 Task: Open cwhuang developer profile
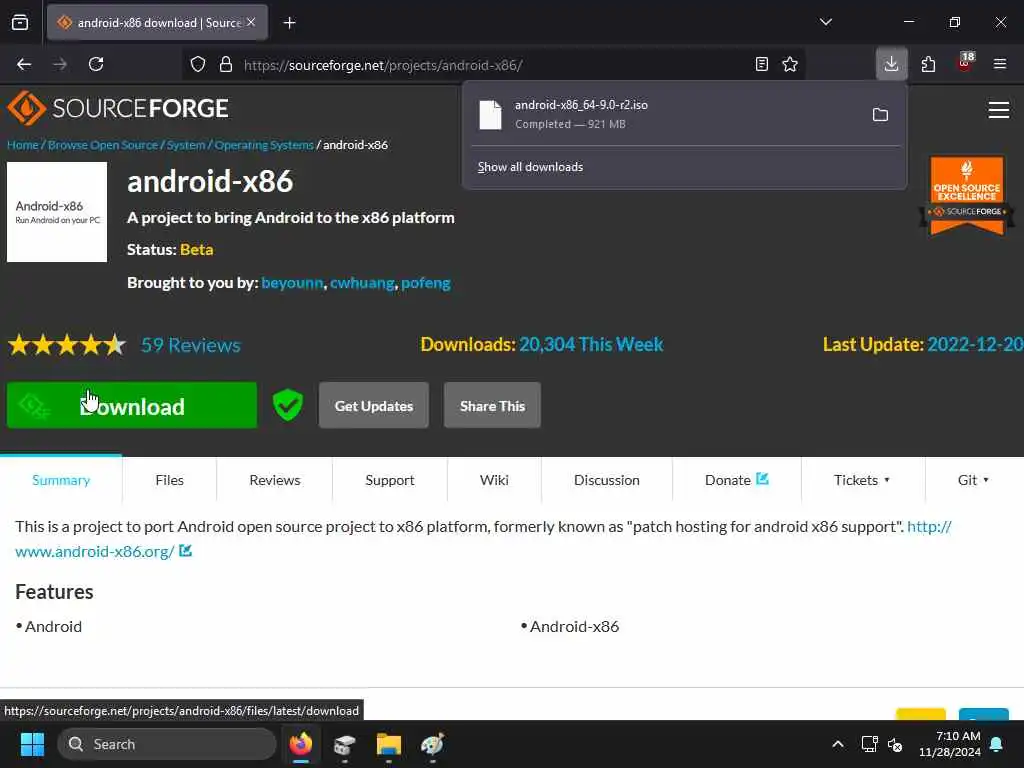362,283
